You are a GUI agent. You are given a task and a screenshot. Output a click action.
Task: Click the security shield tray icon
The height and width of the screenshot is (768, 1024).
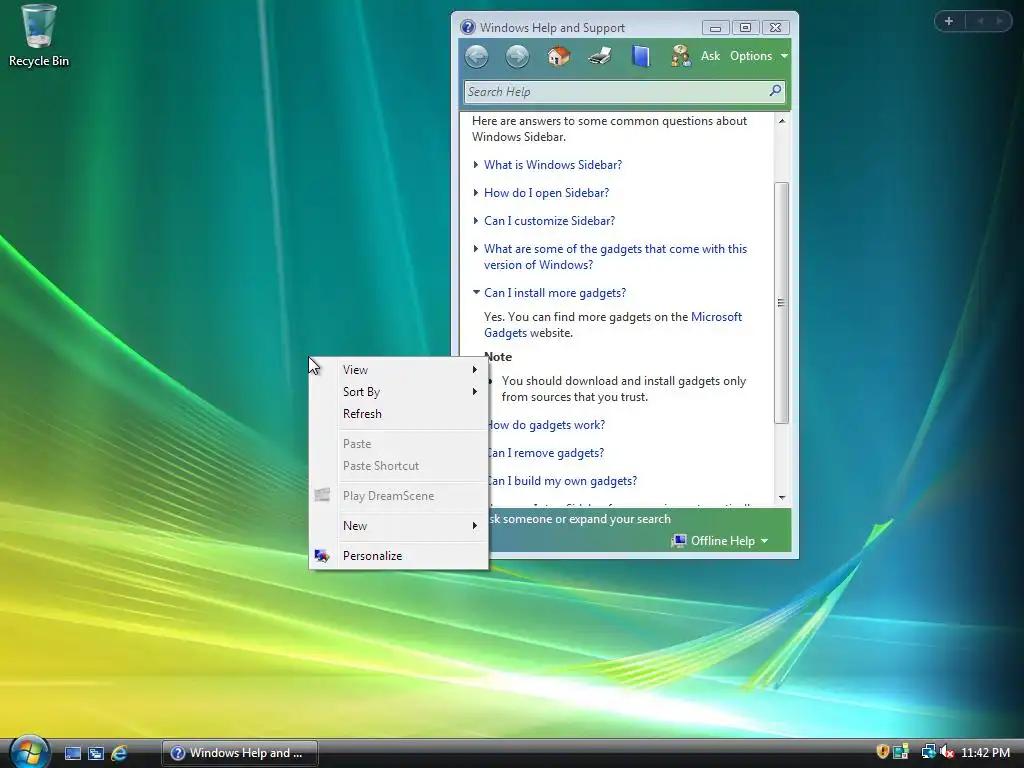882,752
